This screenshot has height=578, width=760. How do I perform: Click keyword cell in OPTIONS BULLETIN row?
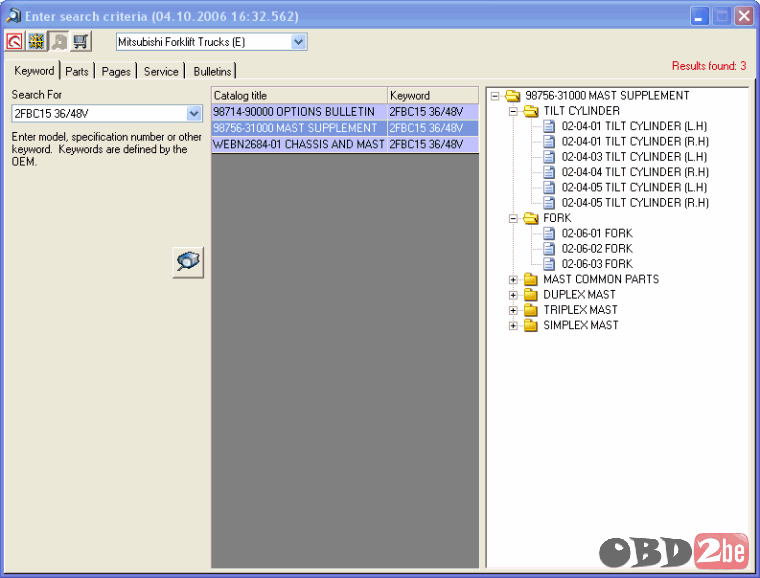[433, 112]
